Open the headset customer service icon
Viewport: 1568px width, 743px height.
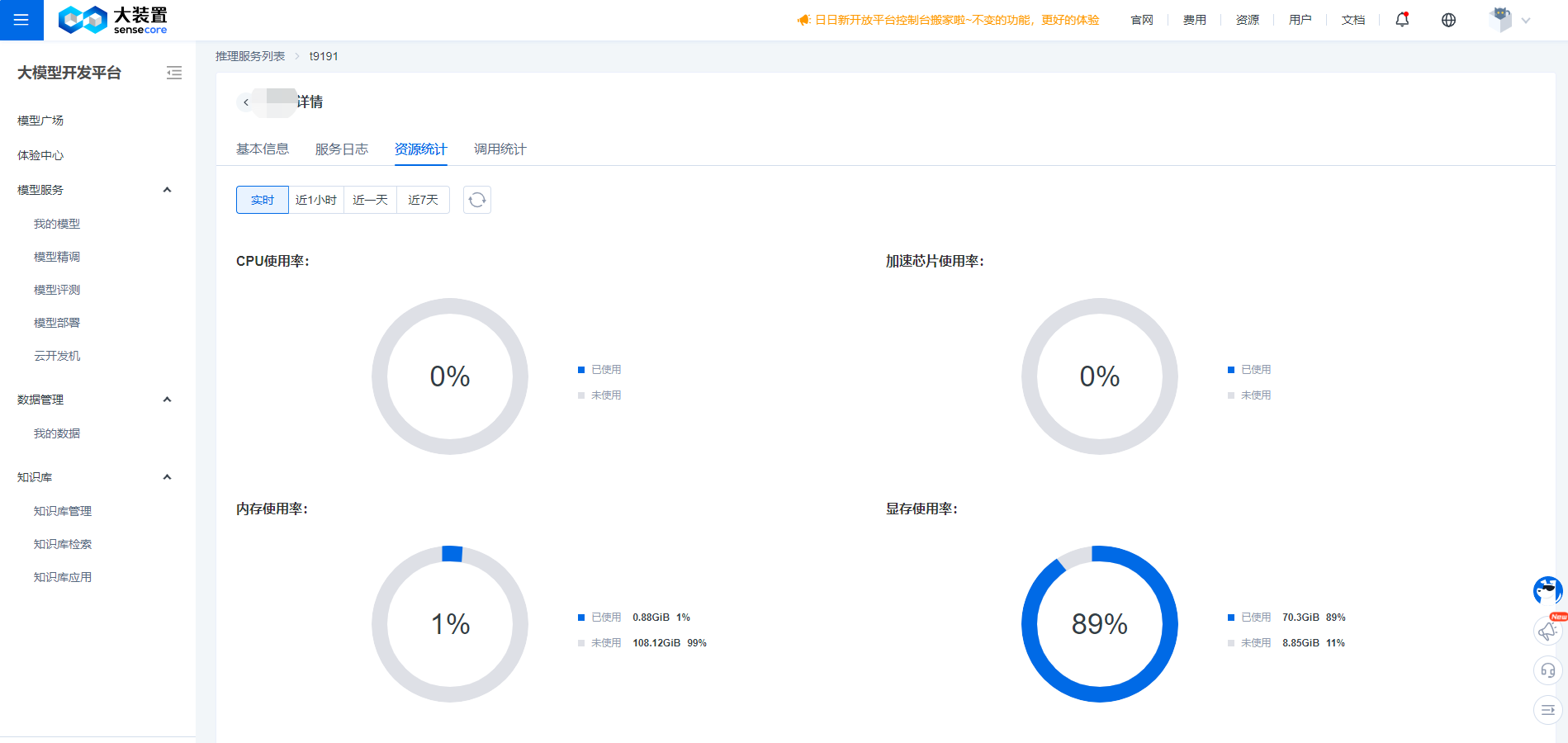[x=1547, y=670]
